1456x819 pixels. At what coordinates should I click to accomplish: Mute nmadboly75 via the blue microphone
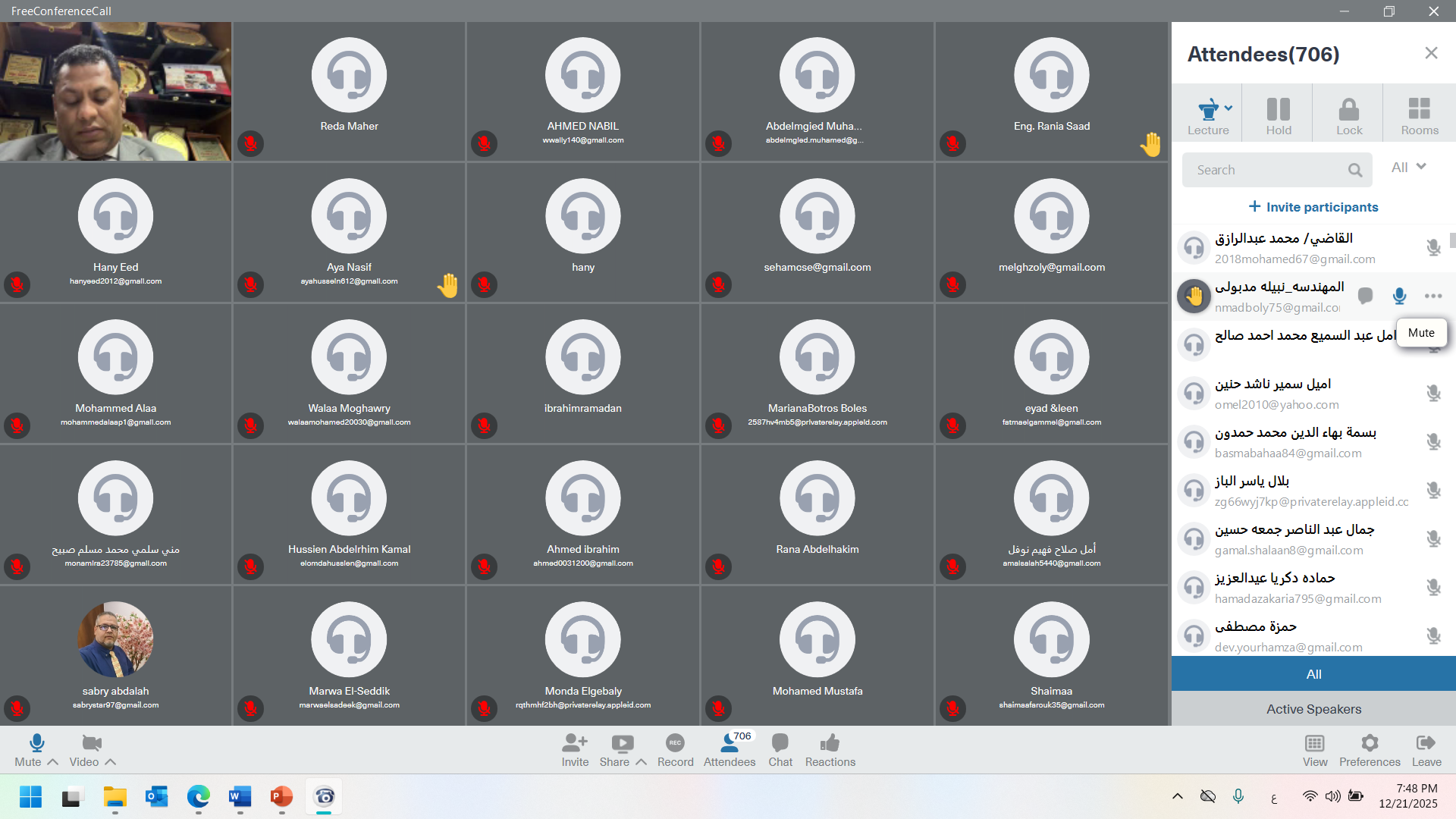[1399, 296]
